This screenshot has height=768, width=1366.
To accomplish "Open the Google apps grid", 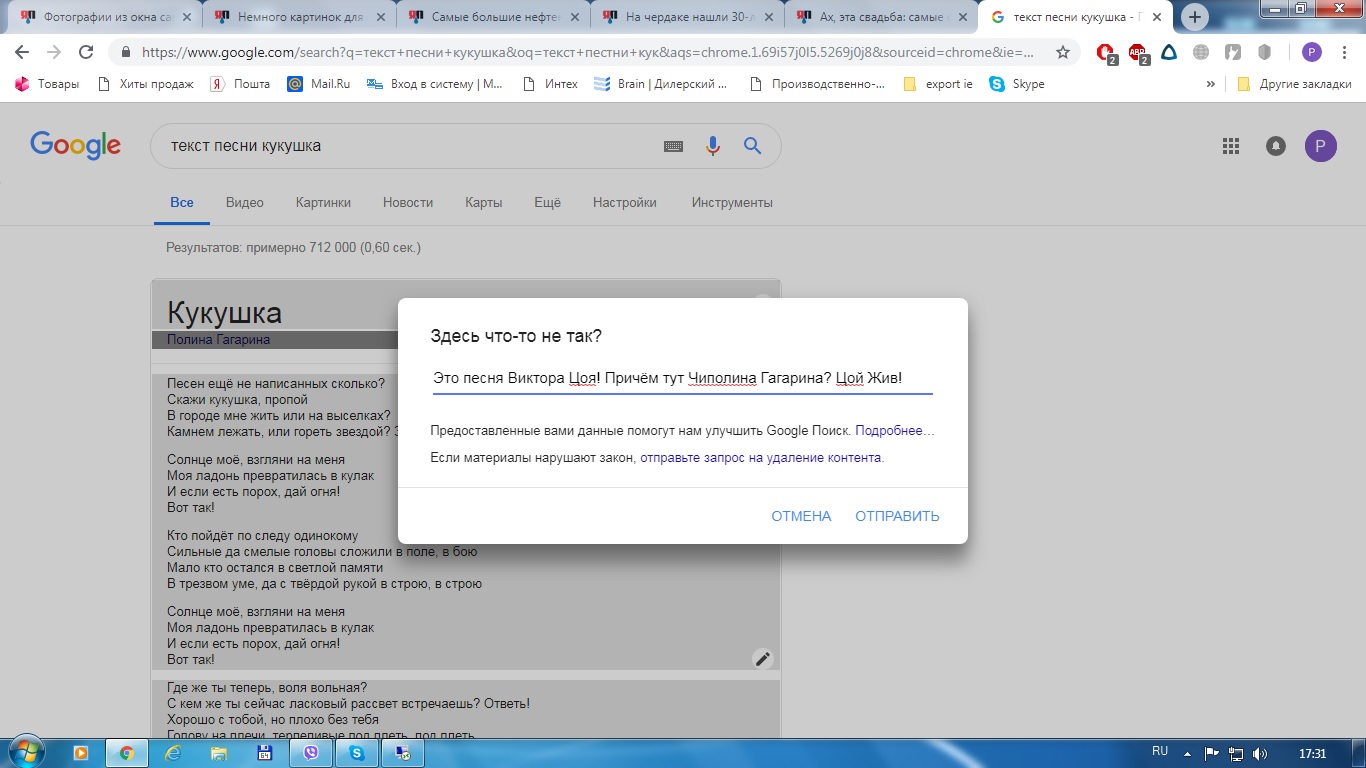I will pos(1231,146).
